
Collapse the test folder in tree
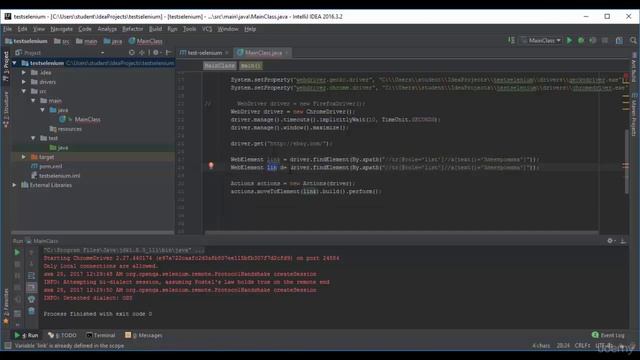33,138
